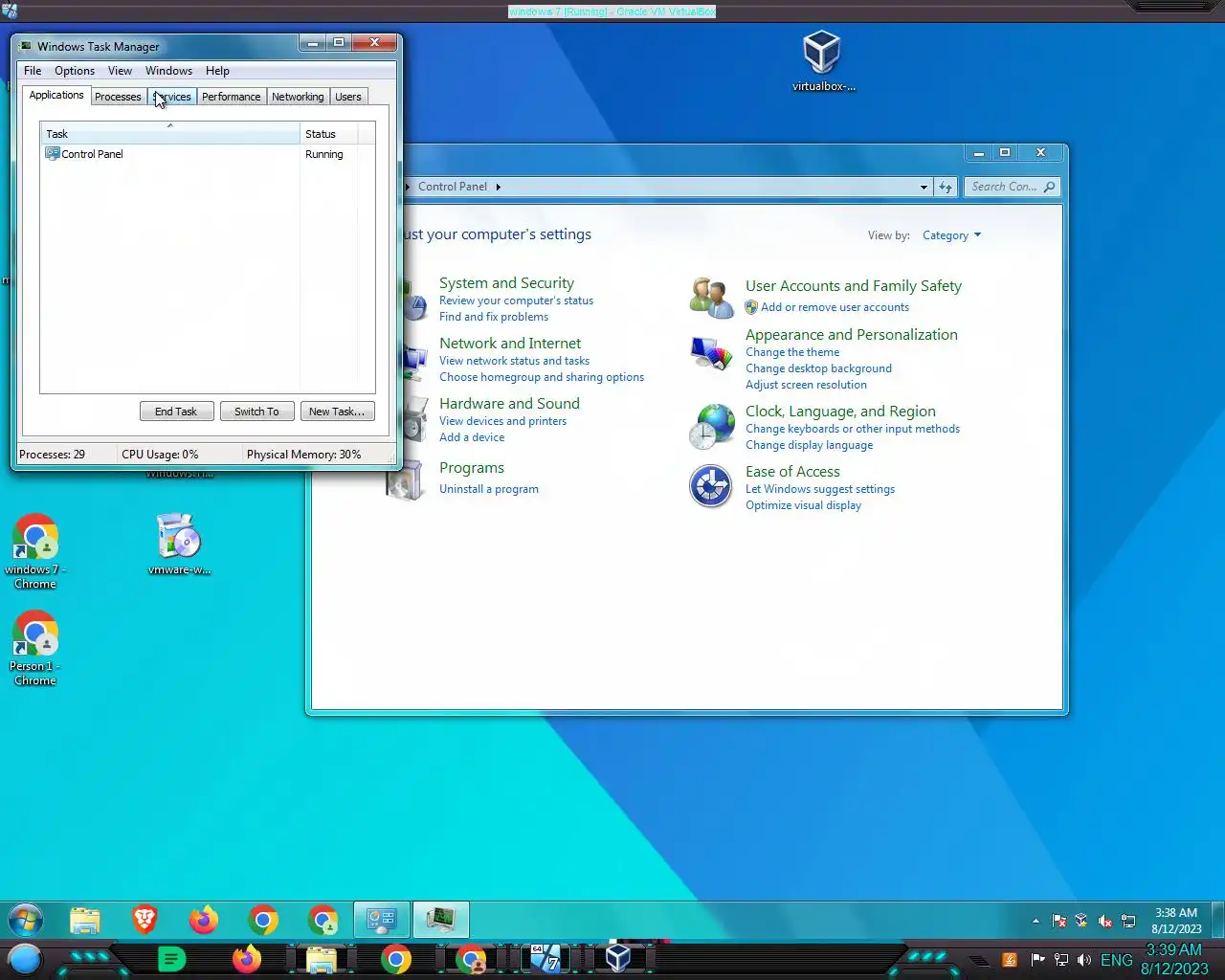Screen dimensions: 1225x980
Task: Click the Windows 7 Start orb in the guest taskbar
Action: click(26, 921)
